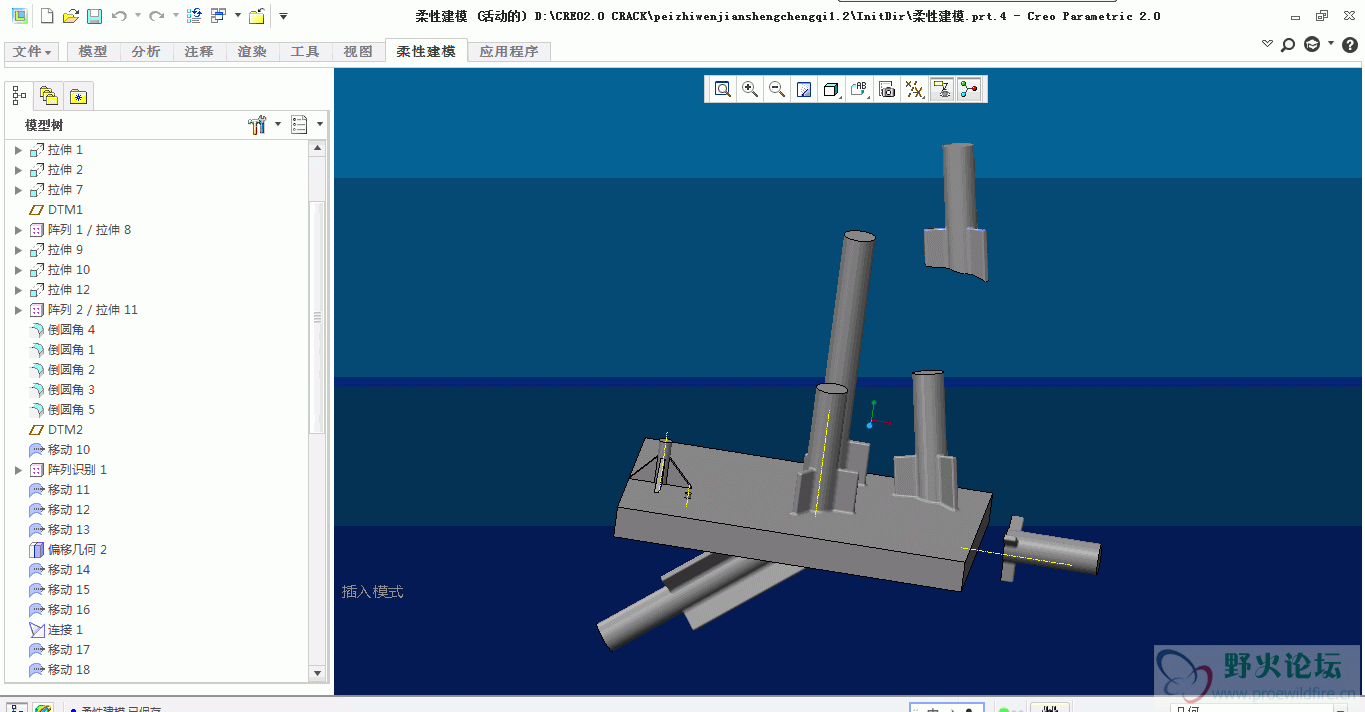Redo the last undone action
This screenshot has height=712, width=1365.
pos(156,16)
